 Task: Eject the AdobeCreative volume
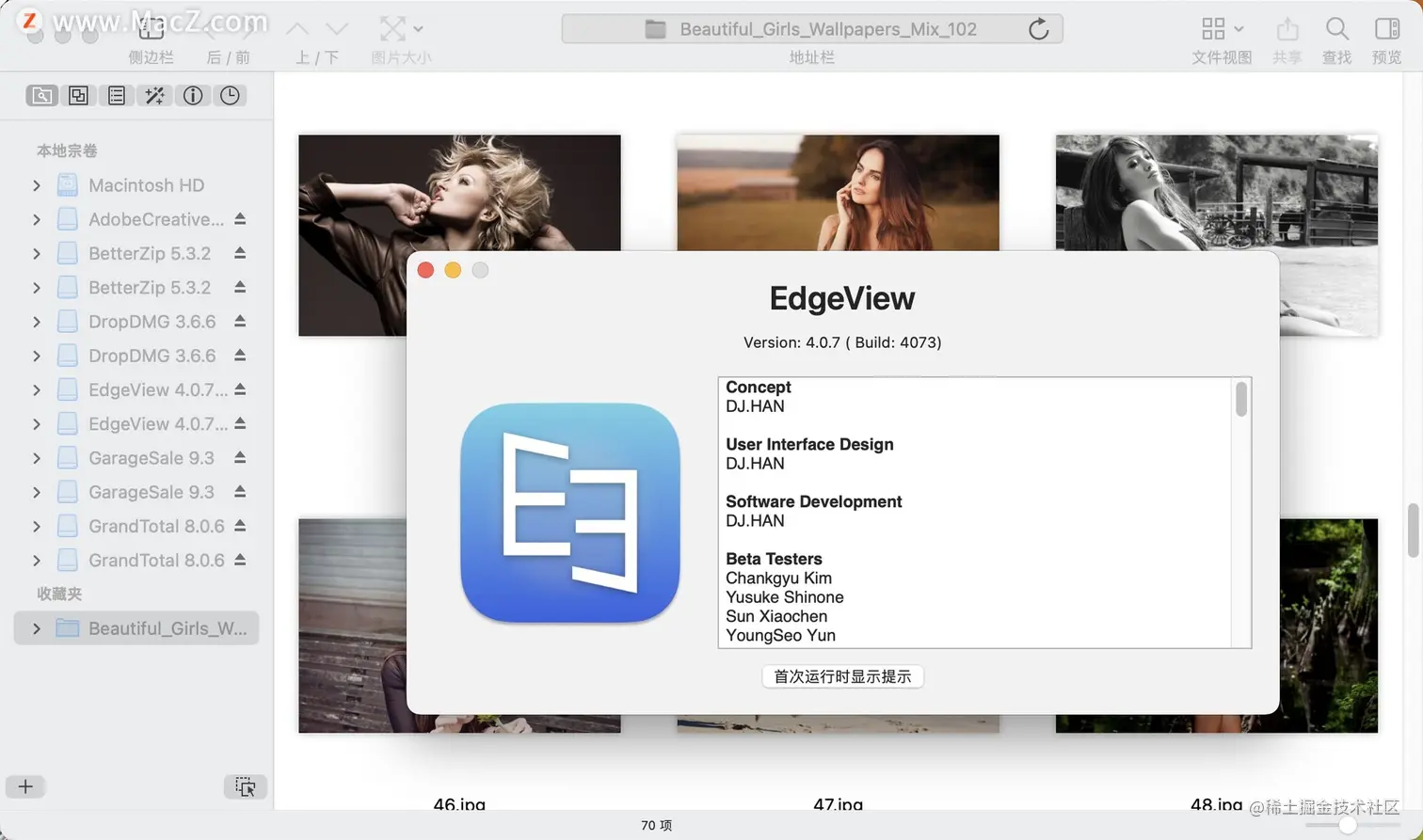(x=240, y=219)
